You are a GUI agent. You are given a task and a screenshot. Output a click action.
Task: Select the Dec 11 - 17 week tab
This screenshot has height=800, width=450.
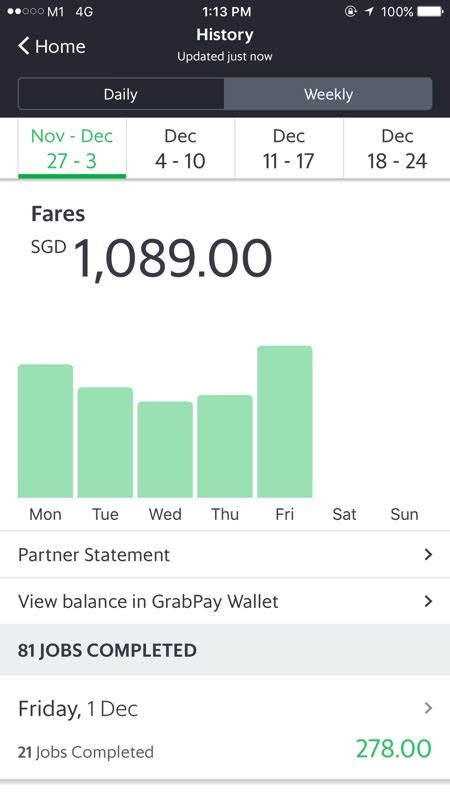(289, 148)
